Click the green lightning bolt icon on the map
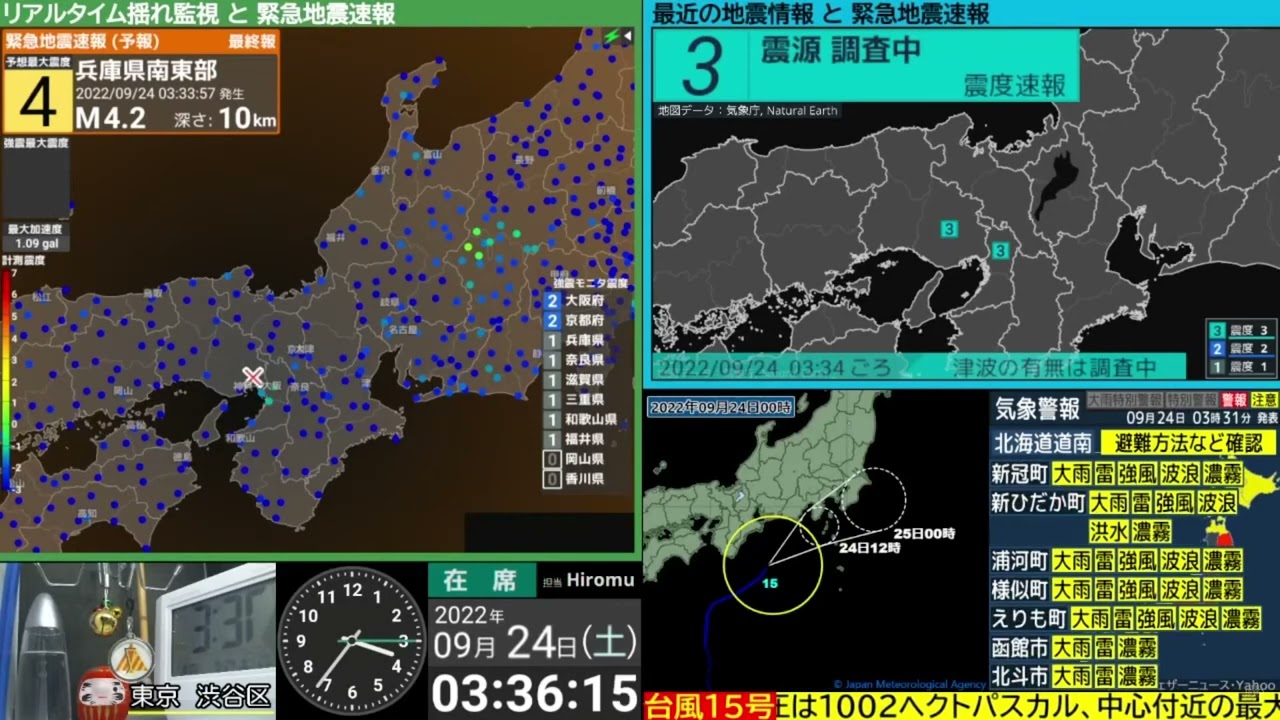 (611, 37)
